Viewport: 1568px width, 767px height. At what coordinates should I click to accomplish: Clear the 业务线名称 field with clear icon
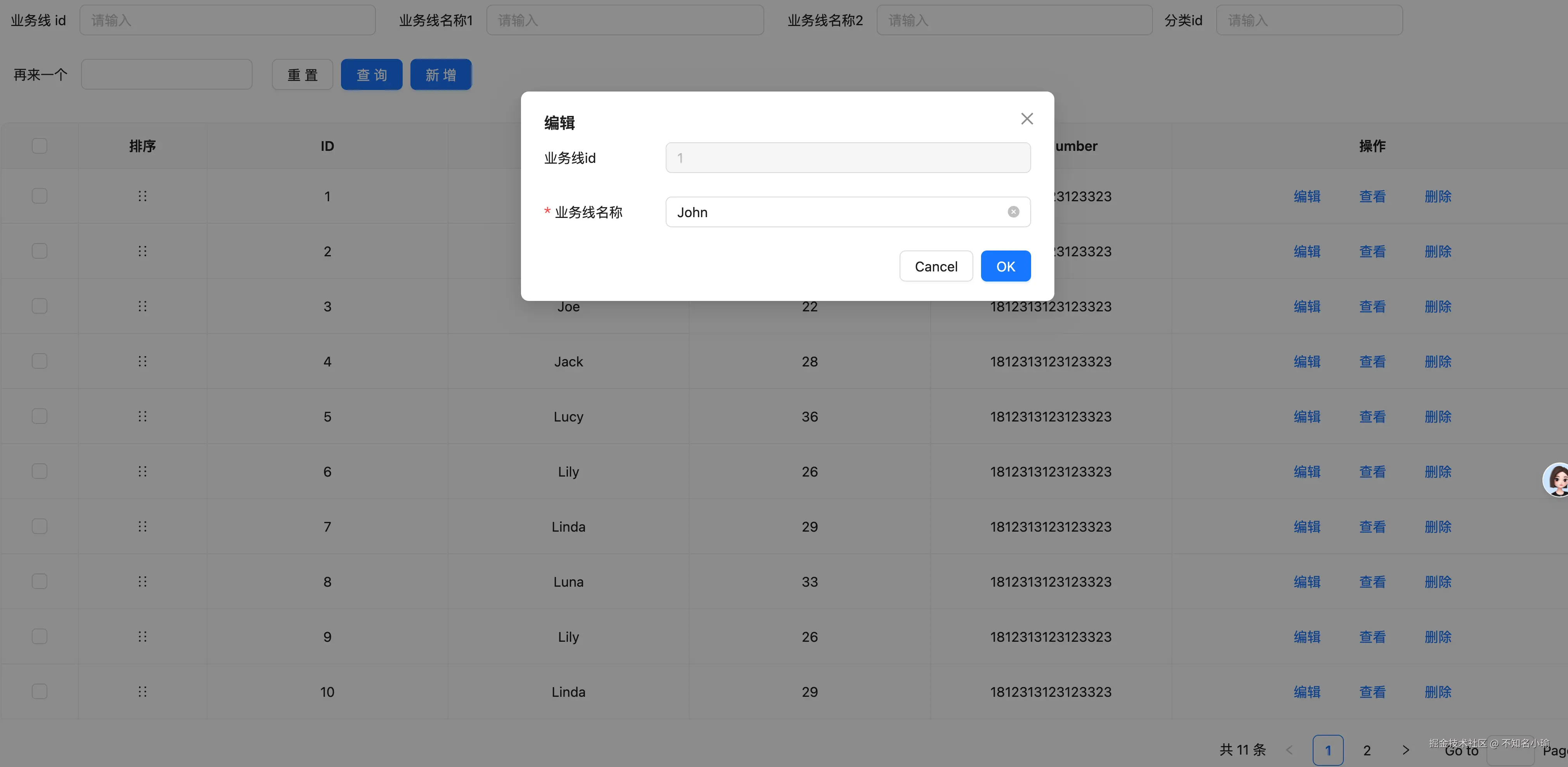1013,212
